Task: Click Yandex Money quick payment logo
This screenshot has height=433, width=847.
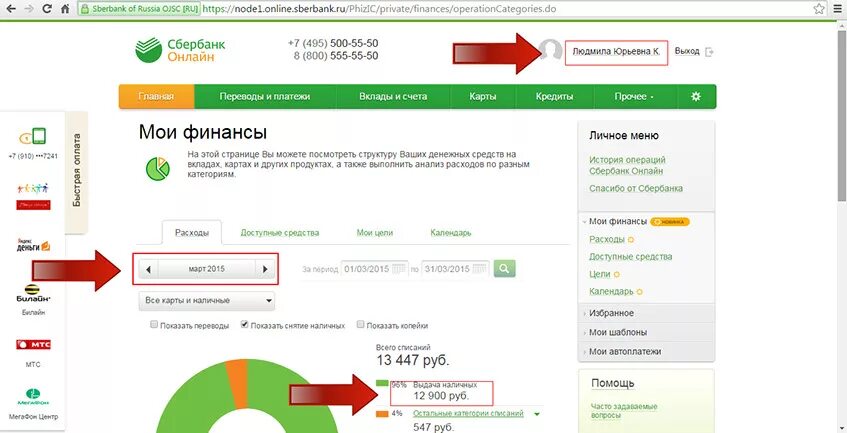Action: (33, 245)
